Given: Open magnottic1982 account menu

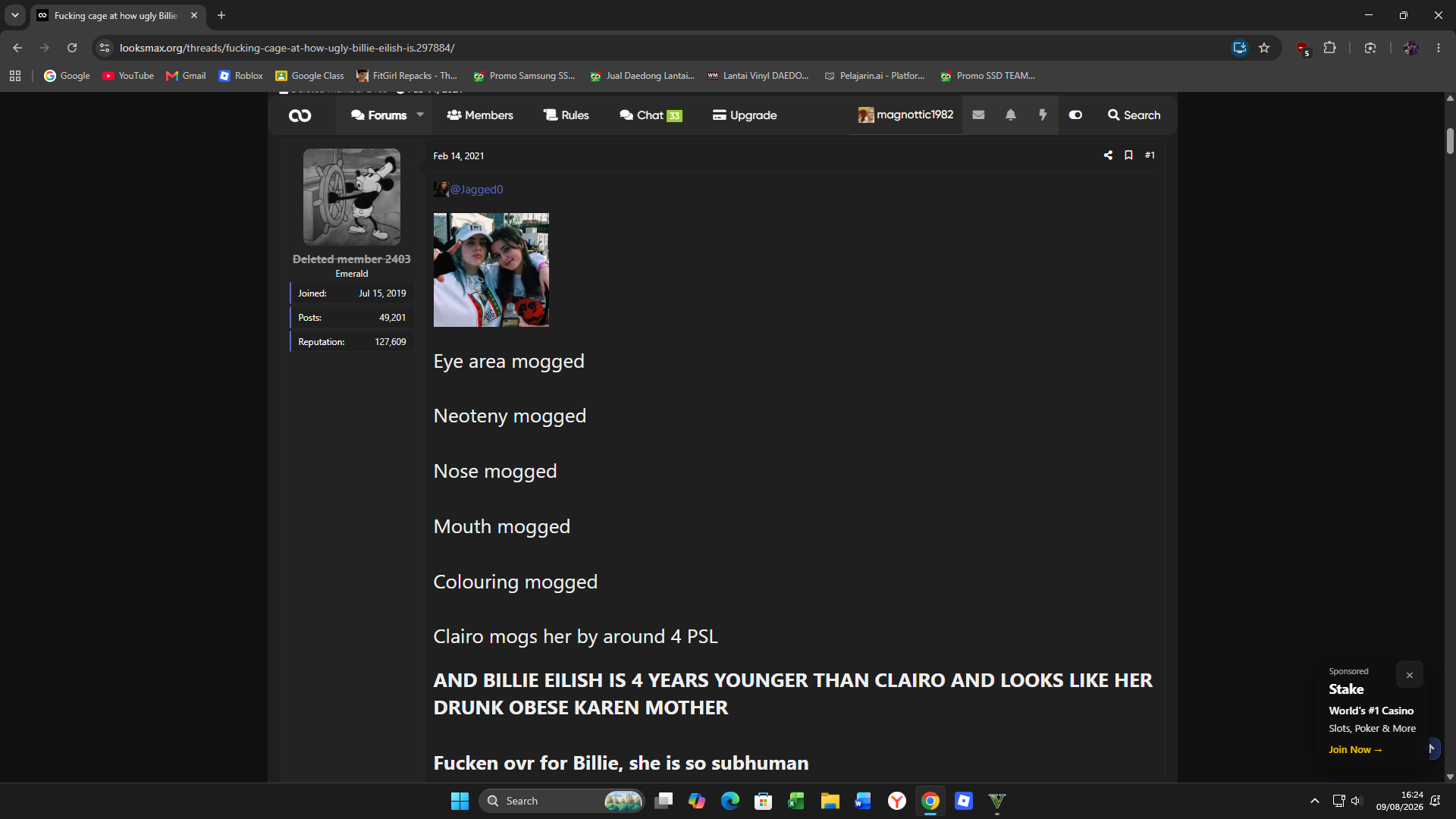Looking at the screenshot, I should [x=905, y=115].
